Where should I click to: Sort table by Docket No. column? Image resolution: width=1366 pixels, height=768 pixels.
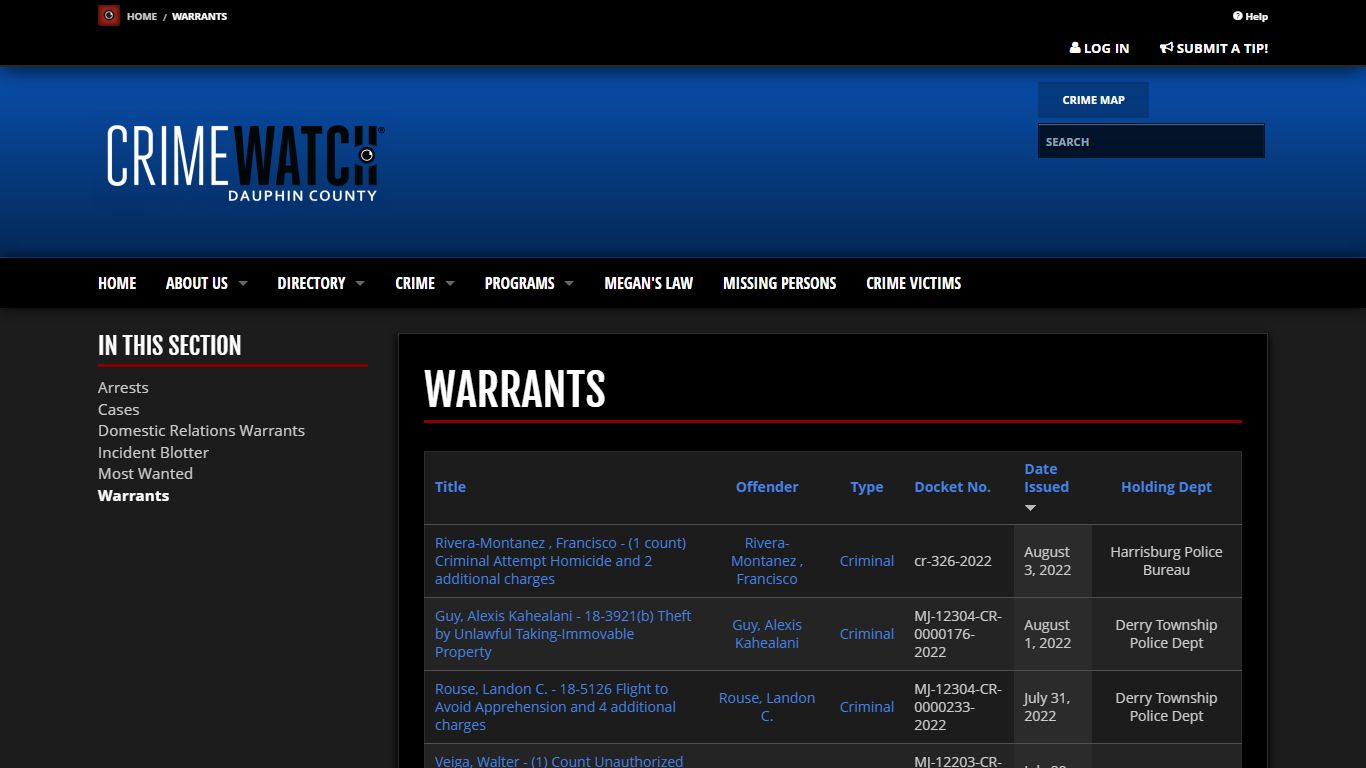coord(952,487)
